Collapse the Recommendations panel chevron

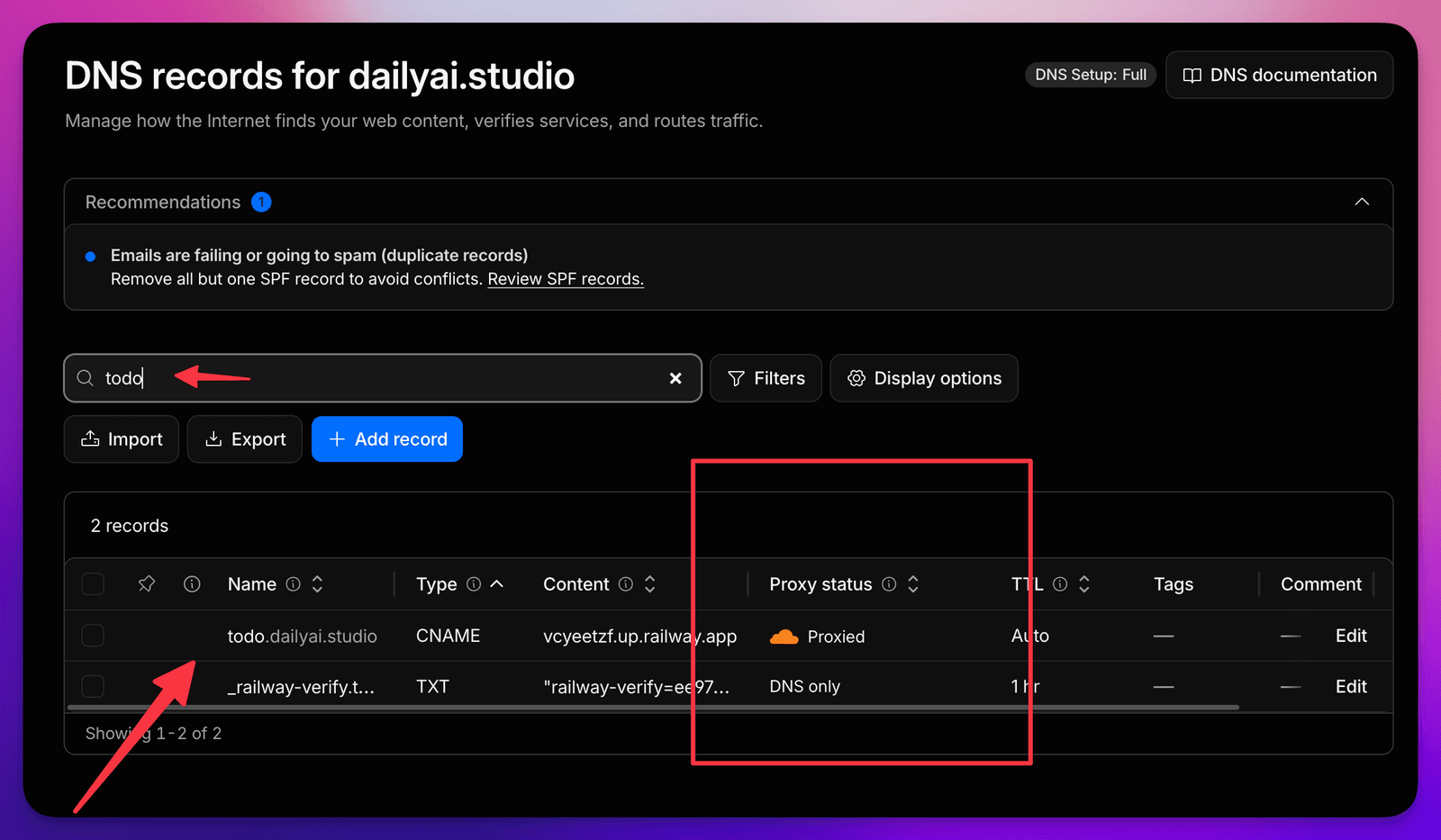pyautogui.click(x=1362, y=202)
